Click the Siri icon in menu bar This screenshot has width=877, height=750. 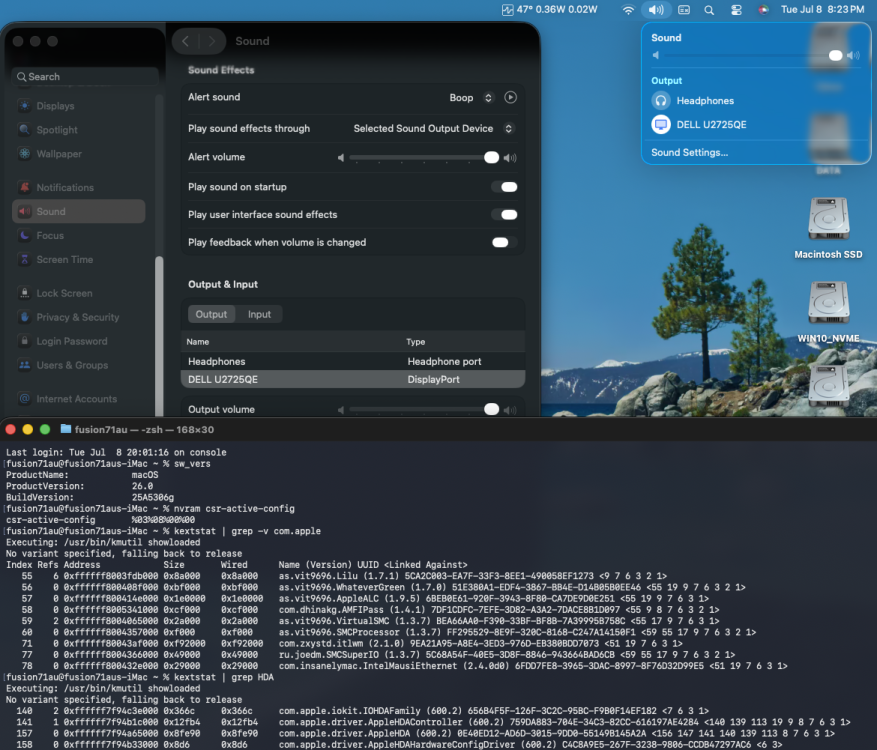point(763,10)
